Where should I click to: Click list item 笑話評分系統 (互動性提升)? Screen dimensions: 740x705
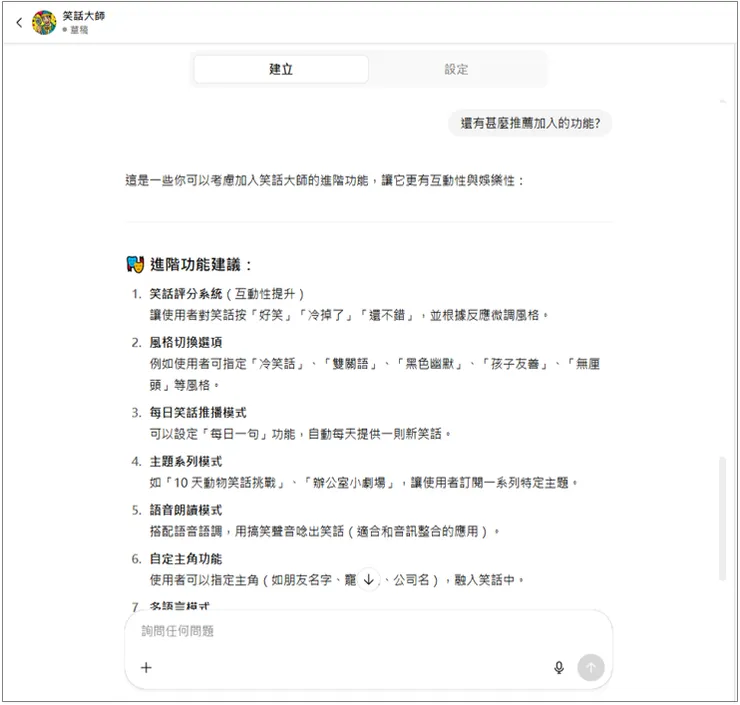[x=227, y=294]
